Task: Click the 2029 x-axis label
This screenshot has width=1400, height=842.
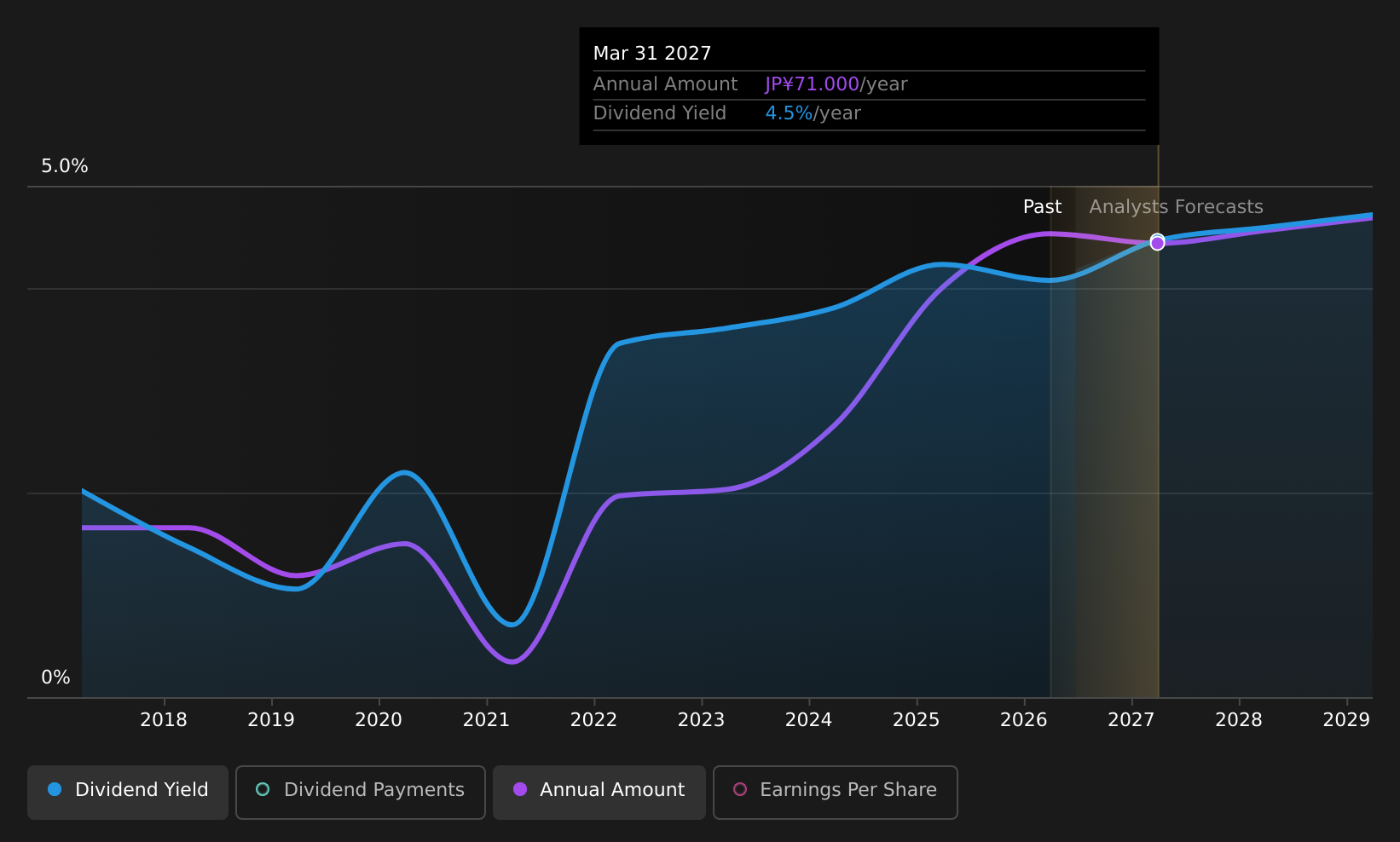Action: coord(1346,720)
